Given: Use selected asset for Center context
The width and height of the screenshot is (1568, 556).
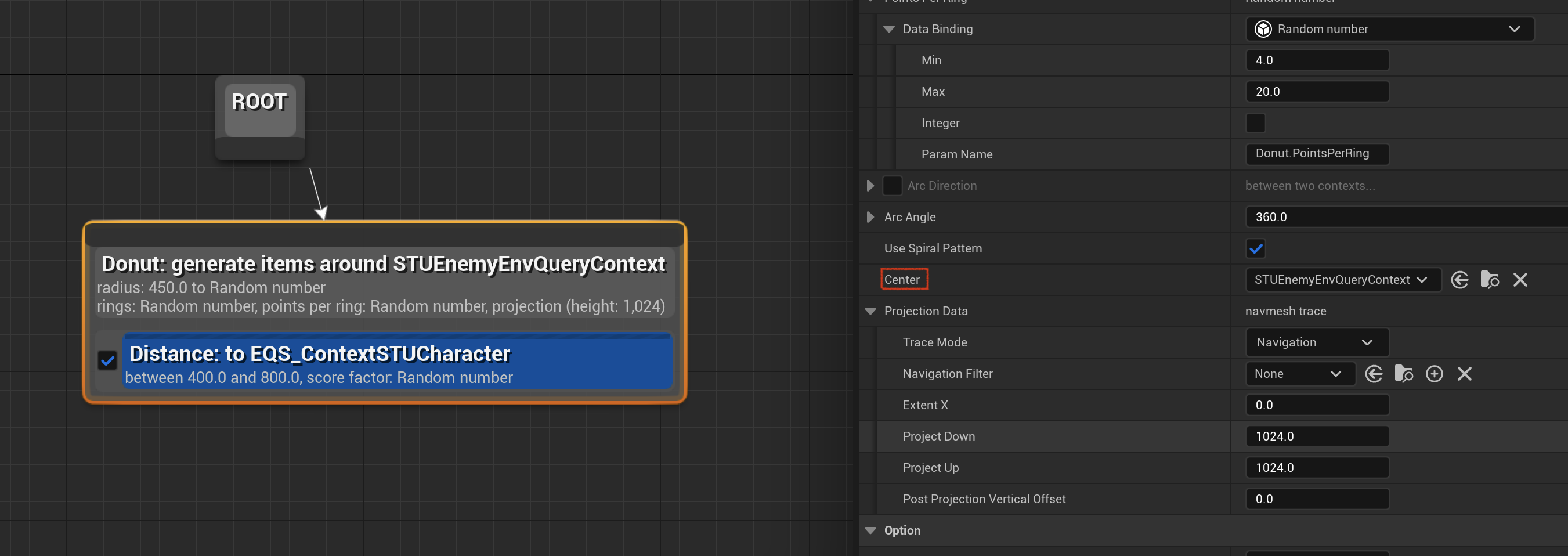Looking at the screenshot, I should (x=1459, y=280).
